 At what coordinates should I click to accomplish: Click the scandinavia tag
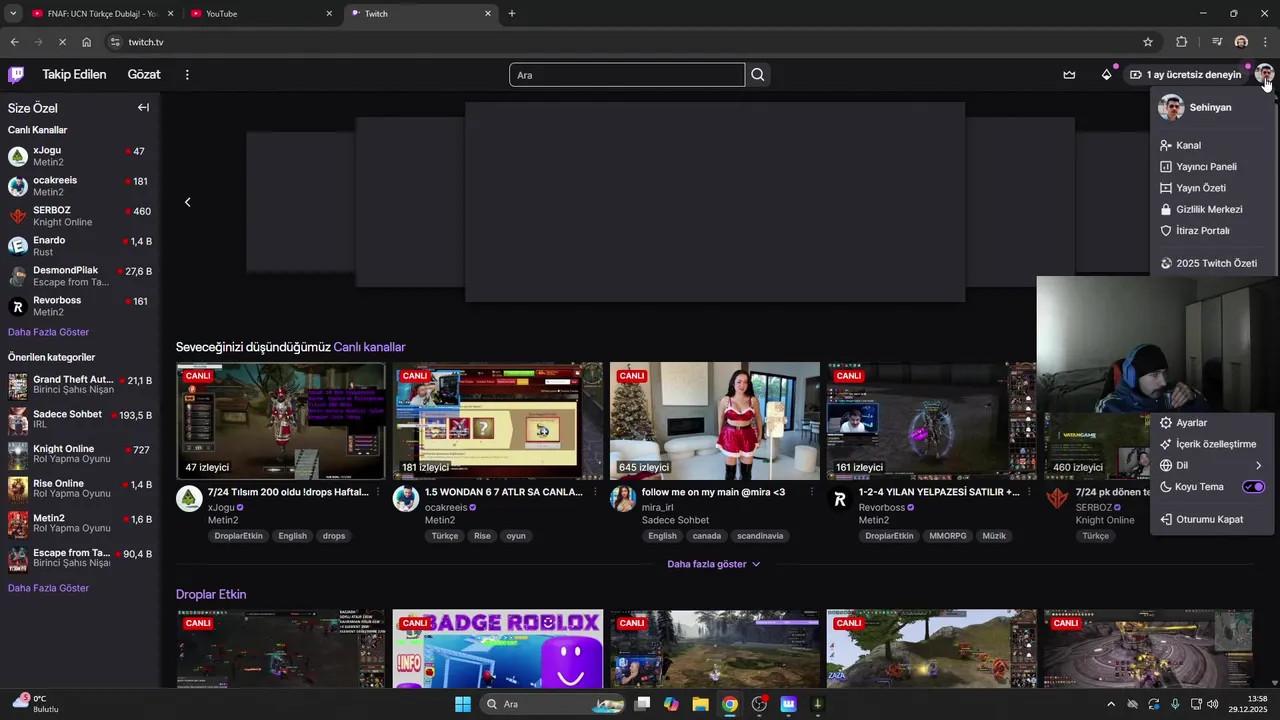[760, 536]
